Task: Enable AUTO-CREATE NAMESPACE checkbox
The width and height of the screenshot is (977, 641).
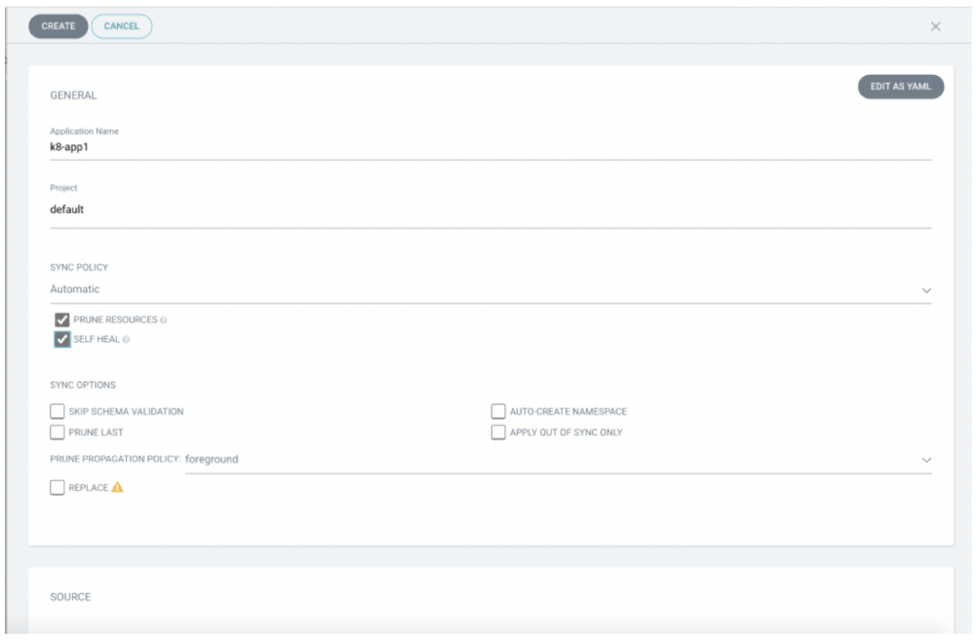Action: click(x=498, y=411)
